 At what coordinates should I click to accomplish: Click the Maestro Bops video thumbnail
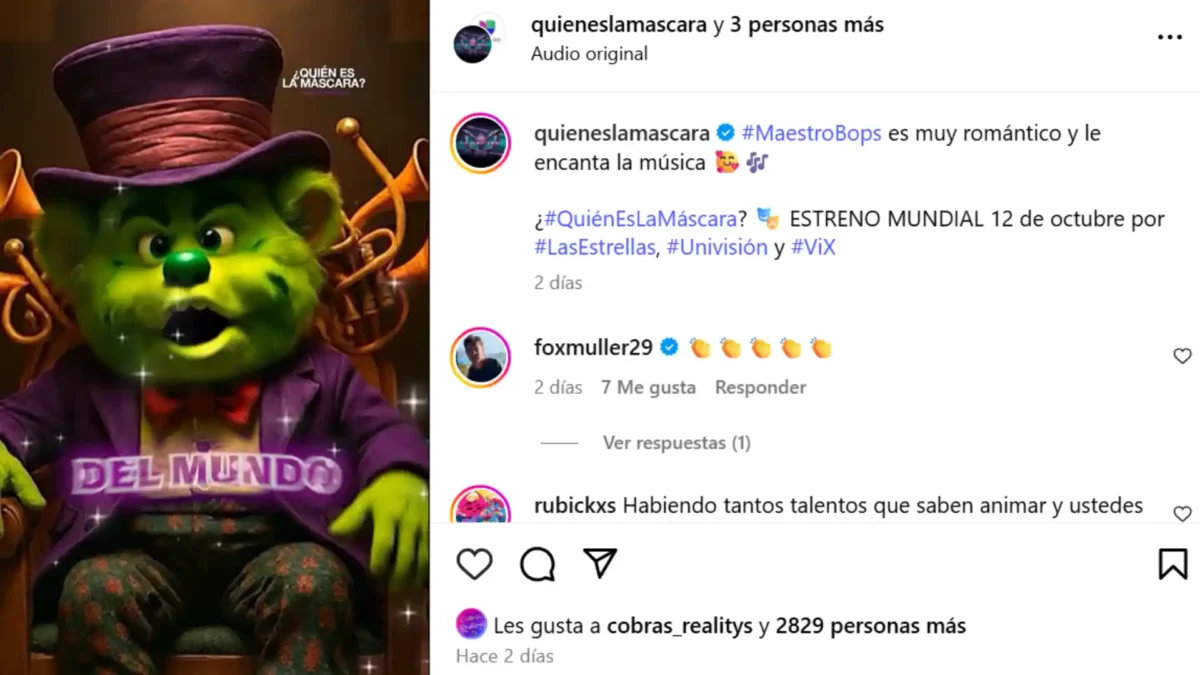214,337
